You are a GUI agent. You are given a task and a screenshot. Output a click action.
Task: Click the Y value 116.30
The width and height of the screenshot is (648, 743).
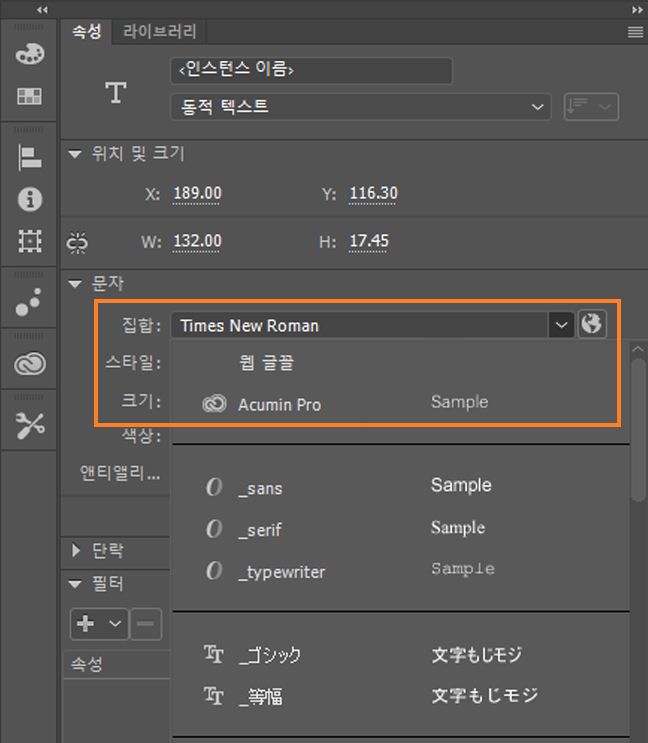click(x=373, y=193)
